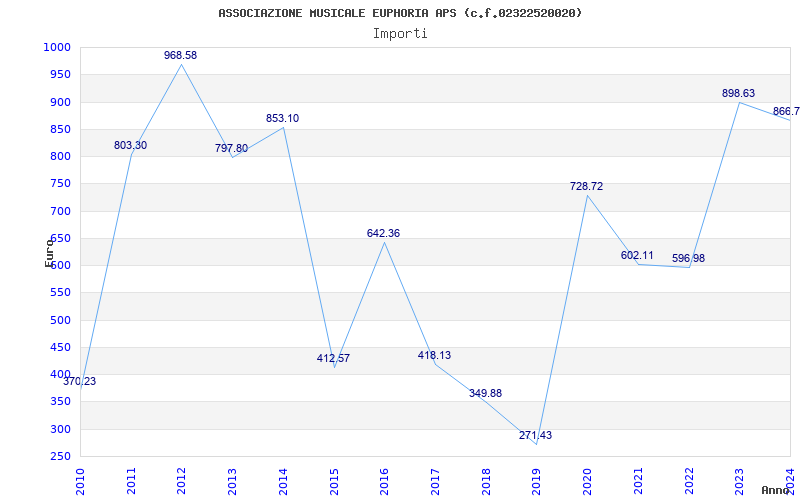Click y-axis value 550

(60, 293)
